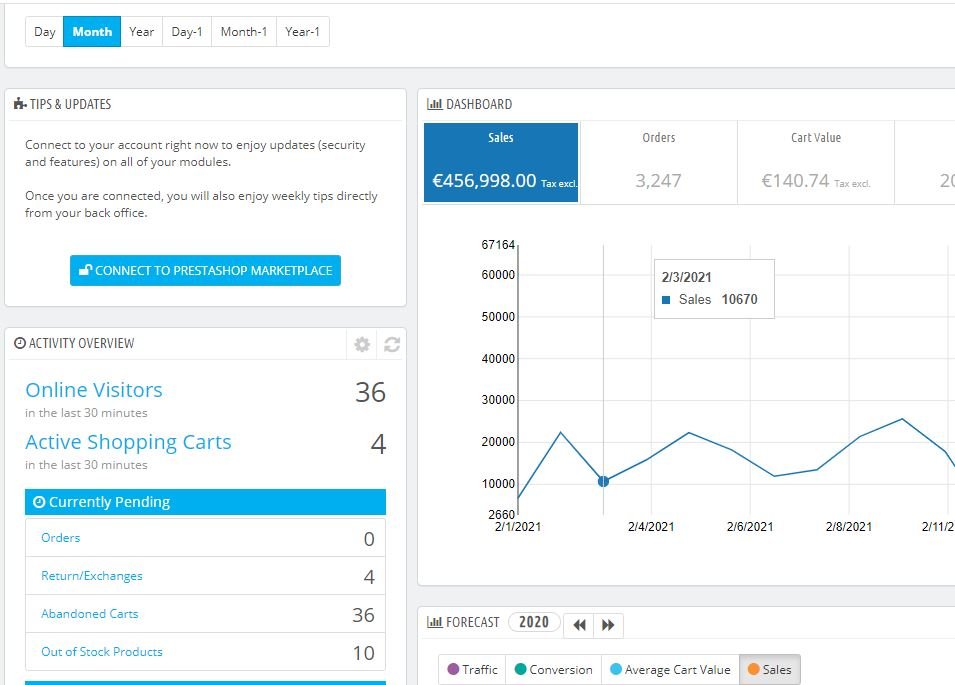The height and width of the screenshot is (685, 955).
Task: Connect to PrestaShop Marketplace
Action: [x=205, y=270]
